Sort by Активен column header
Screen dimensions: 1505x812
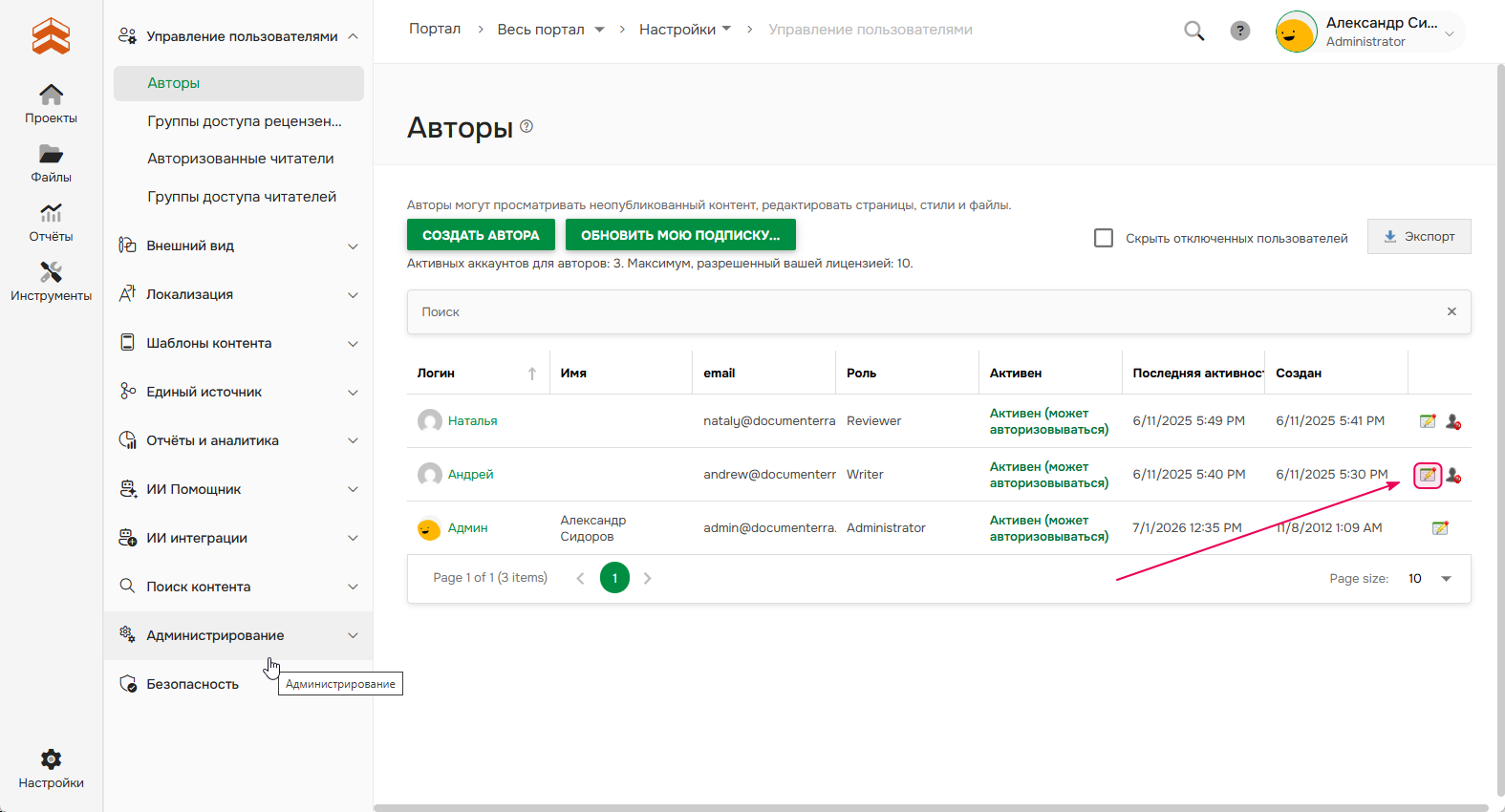pos(1015,374)
